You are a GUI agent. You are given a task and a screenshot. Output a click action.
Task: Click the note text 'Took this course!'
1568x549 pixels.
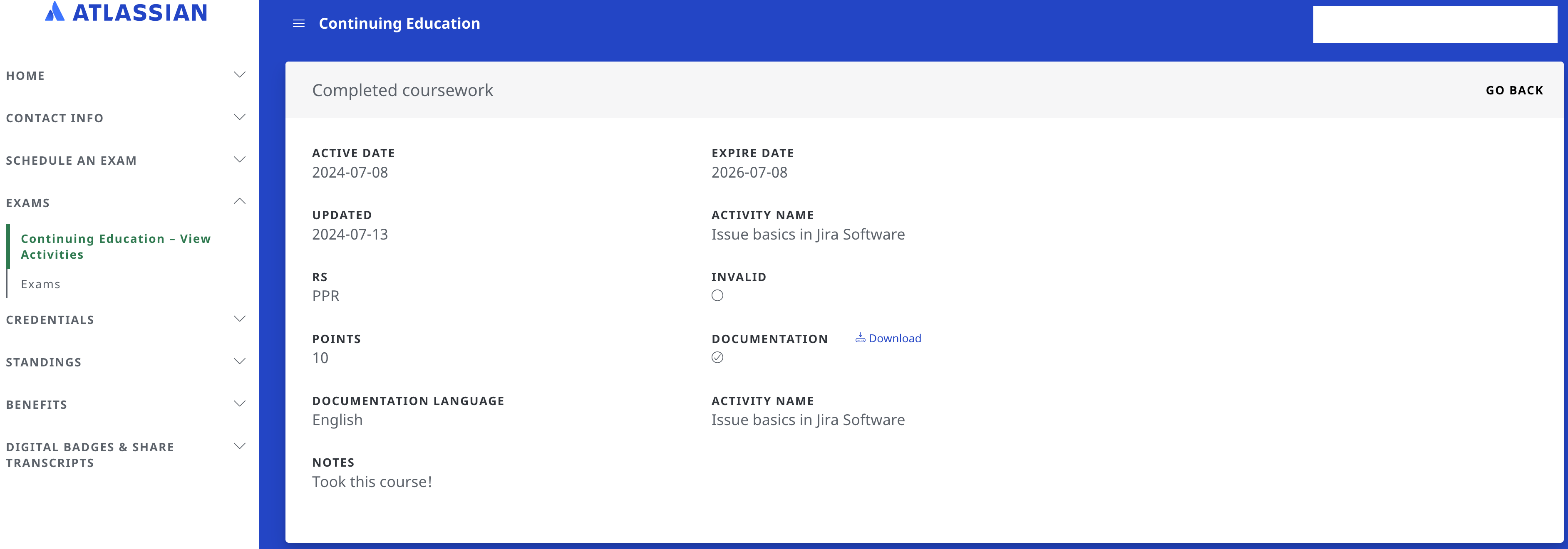(372, 482)
